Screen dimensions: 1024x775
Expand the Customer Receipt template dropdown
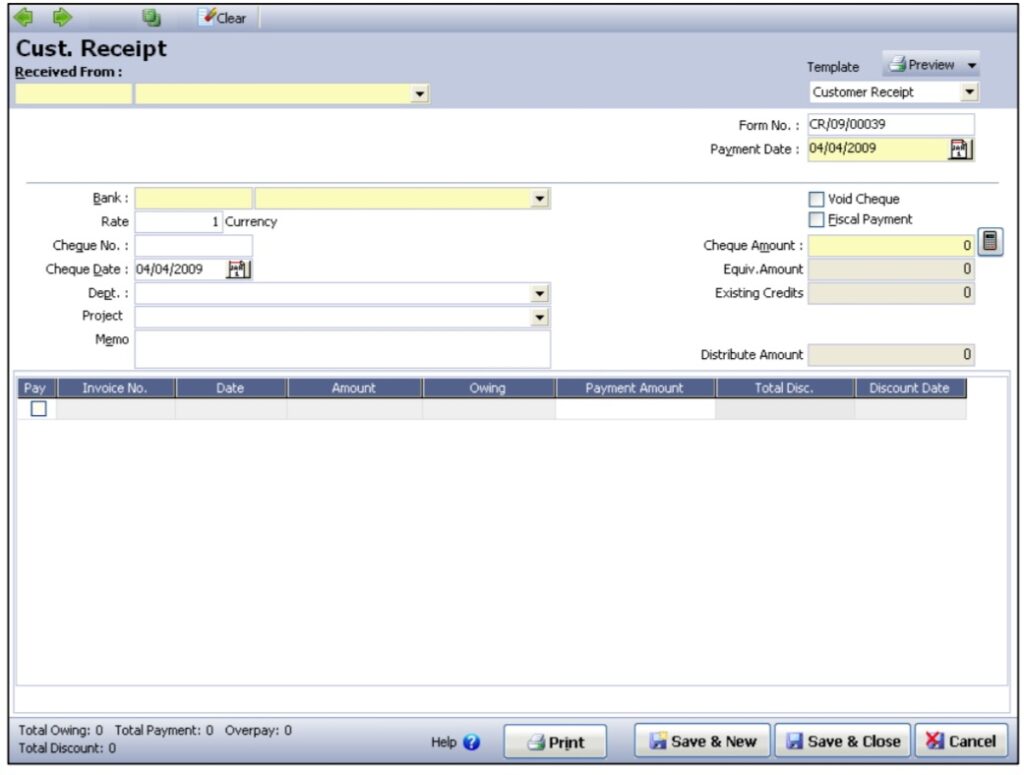[968, 92]
